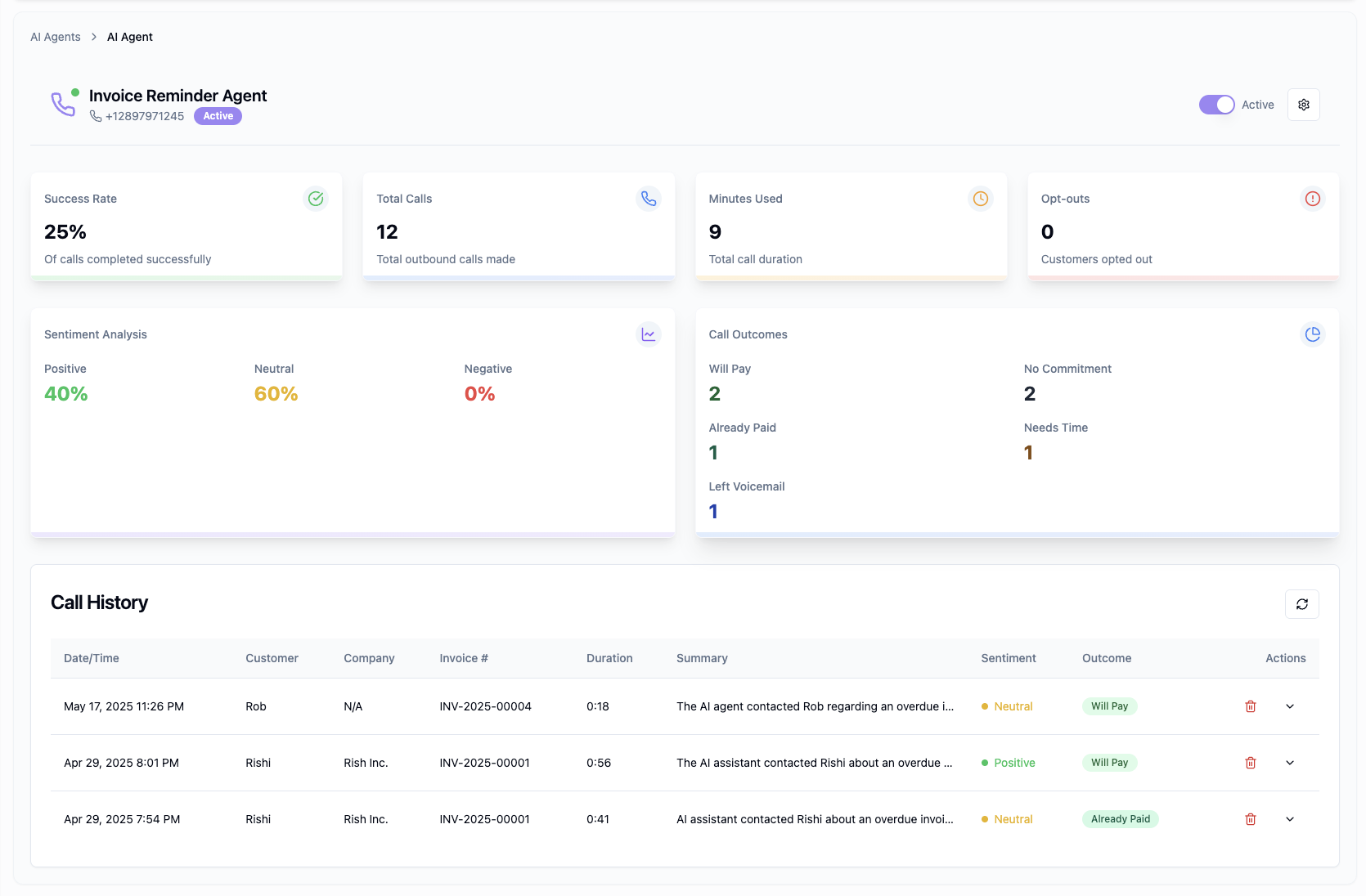Click the Opt-outs alert icon
This screenshot has height=896, width=1366.
pos(1313,198)
